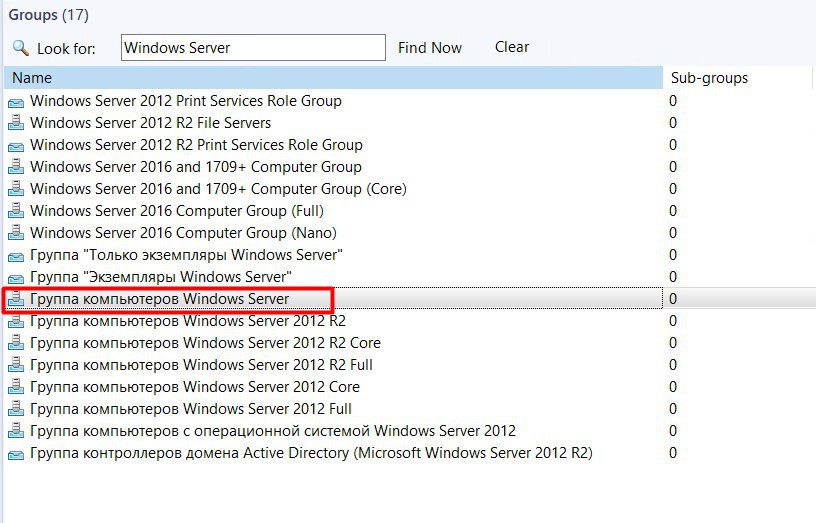Select Группа компьютеров Windows Server 2012 Full

pyautogui.click(x=191, y=409)
